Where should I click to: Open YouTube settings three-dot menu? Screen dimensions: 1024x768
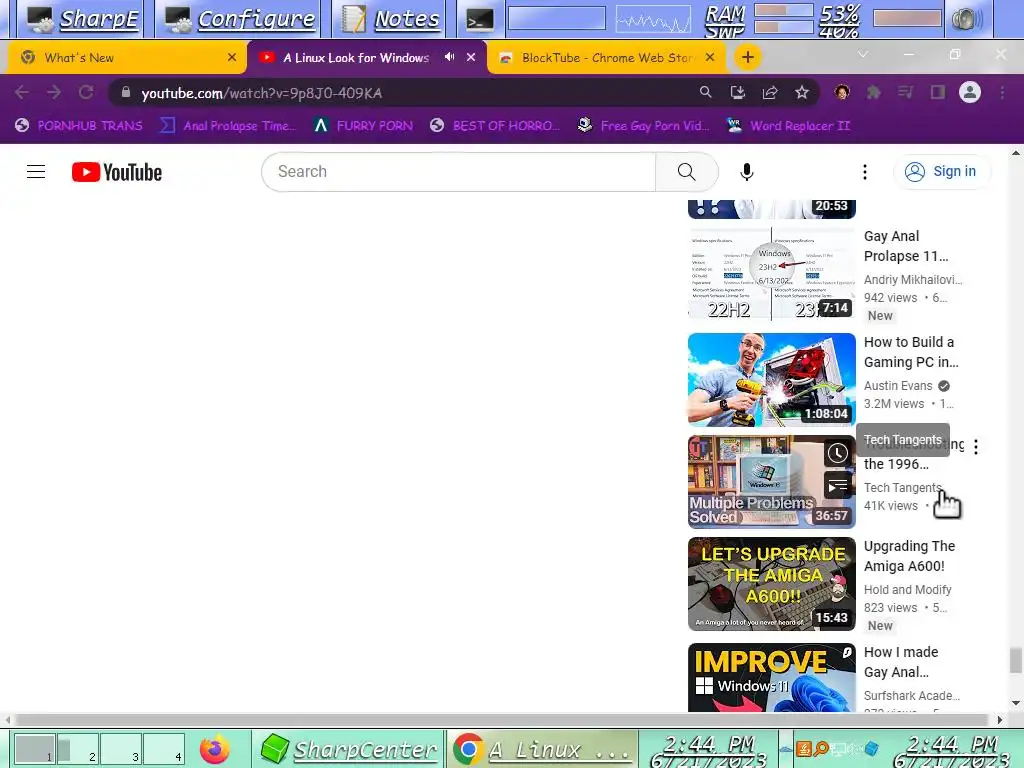click(865, 172)
